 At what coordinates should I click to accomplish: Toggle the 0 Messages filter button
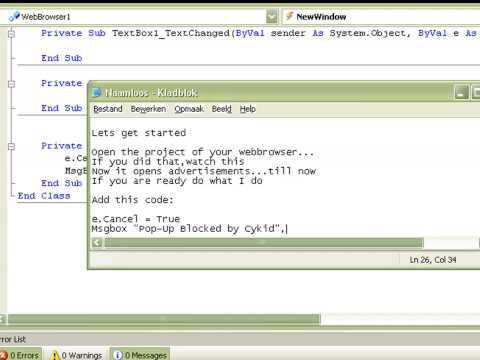pos(140,355)
